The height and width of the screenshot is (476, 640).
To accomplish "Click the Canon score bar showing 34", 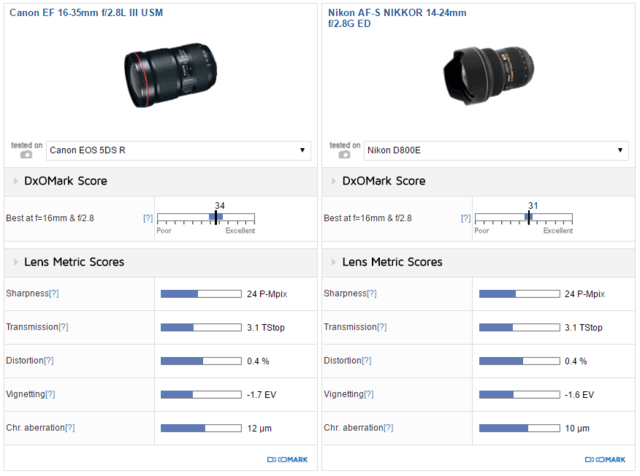I will coord(206,218).
